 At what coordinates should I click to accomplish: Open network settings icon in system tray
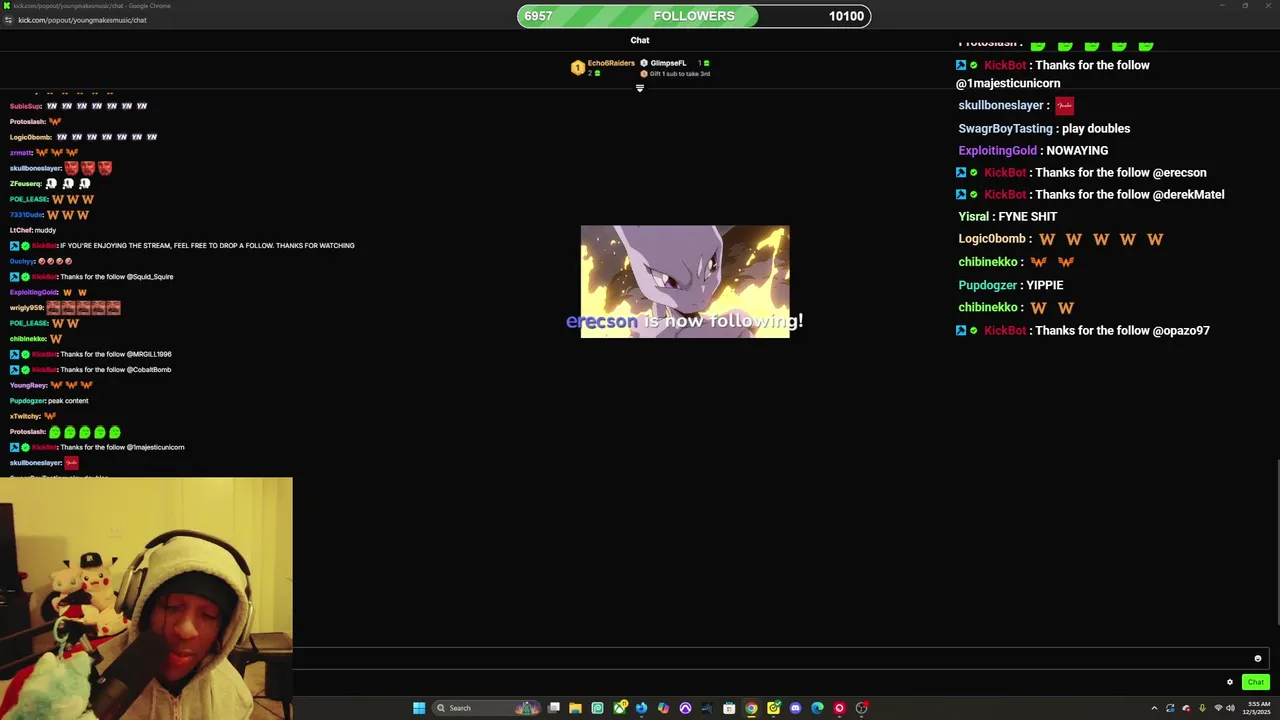click(x=1218, y=708)
